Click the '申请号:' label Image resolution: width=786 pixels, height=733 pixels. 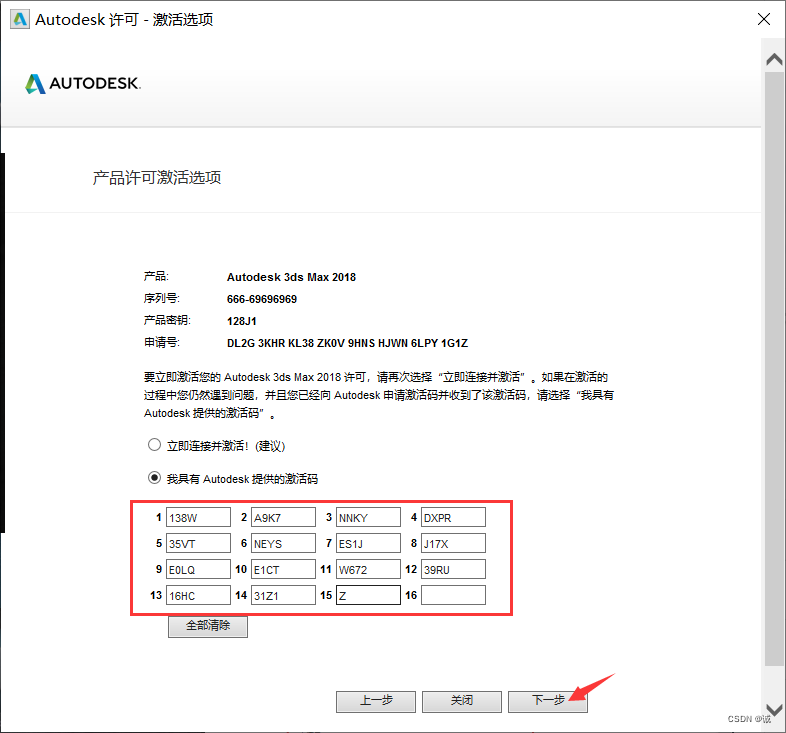click(161, 342)
